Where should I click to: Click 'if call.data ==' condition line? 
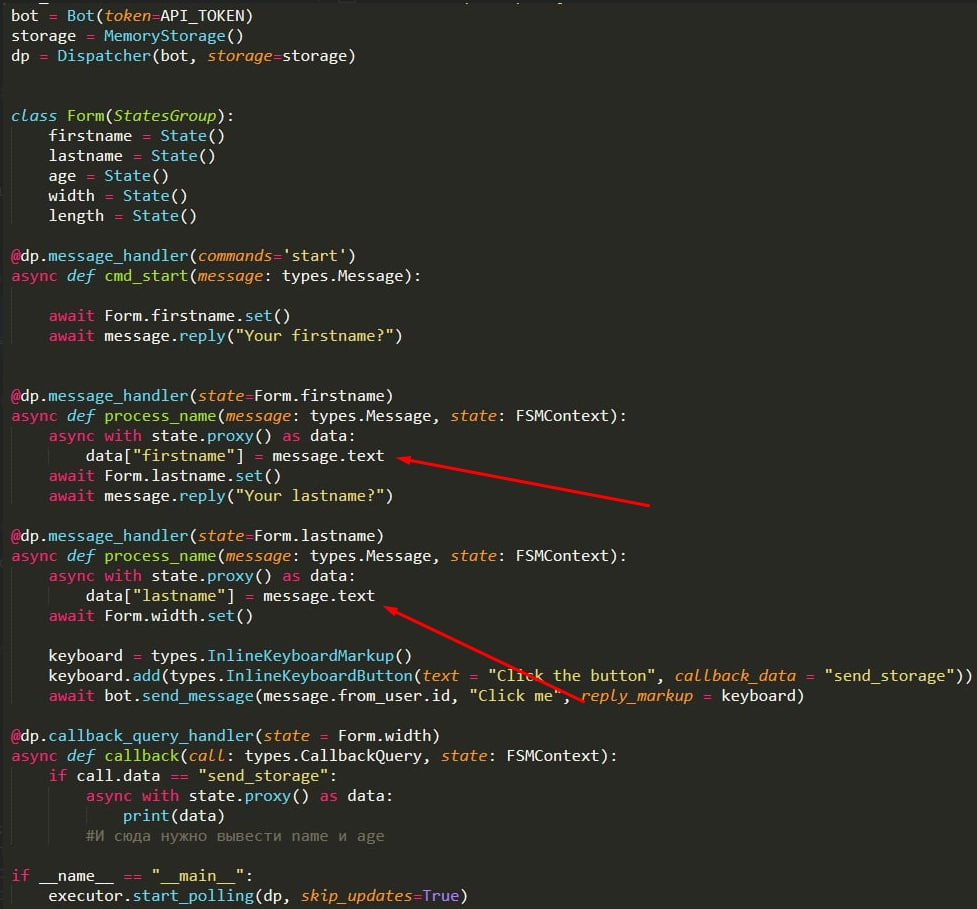point(193,776)
